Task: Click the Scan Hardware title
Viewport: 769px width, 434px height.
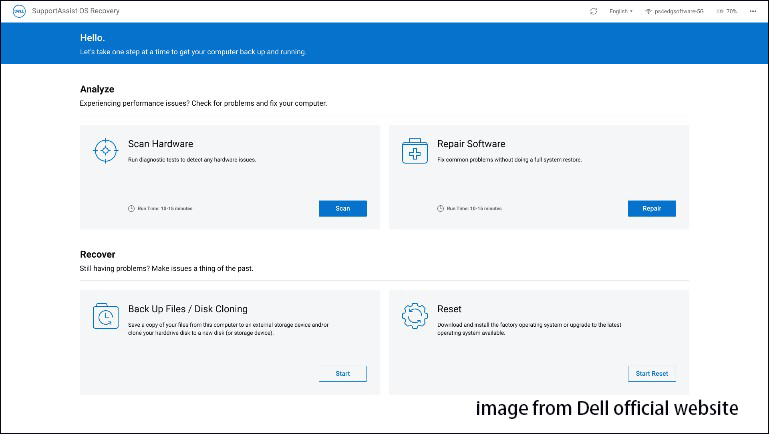Action: [161, 144]
